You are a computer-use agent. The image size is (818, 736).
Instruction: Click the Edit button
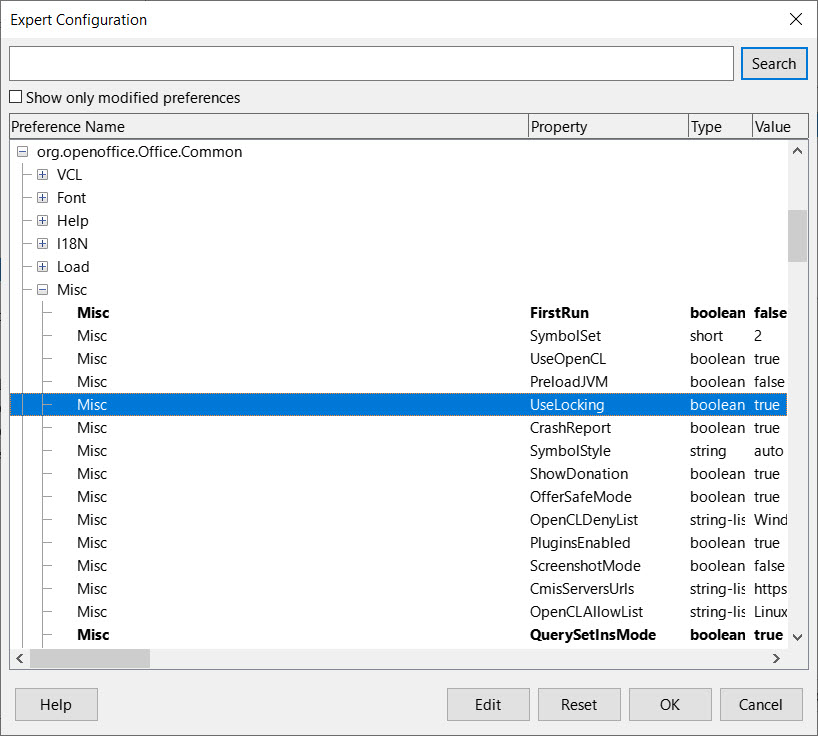(x=488, y=705)
